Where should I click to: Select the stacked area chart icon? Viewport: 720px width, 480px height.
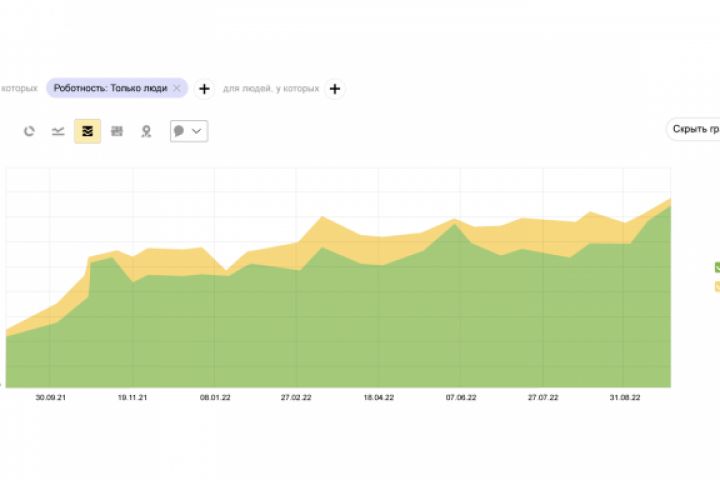pos(87,131)
